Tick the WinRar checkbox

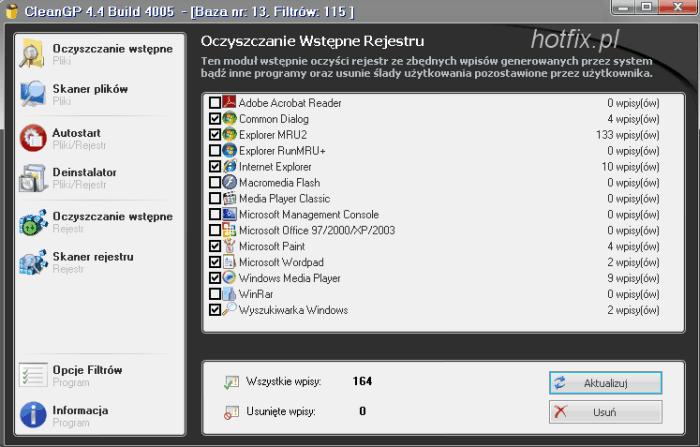pos(215,294)
